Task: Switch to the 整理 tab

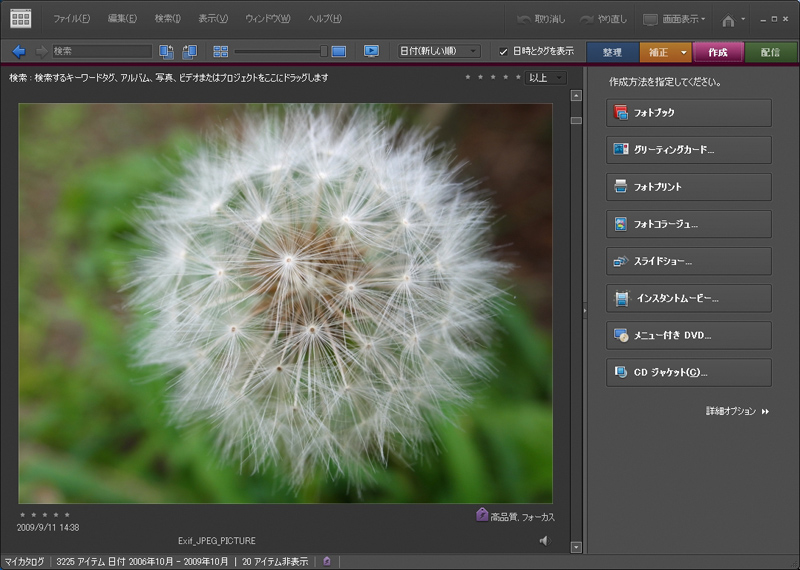Action: coord(612,52)
